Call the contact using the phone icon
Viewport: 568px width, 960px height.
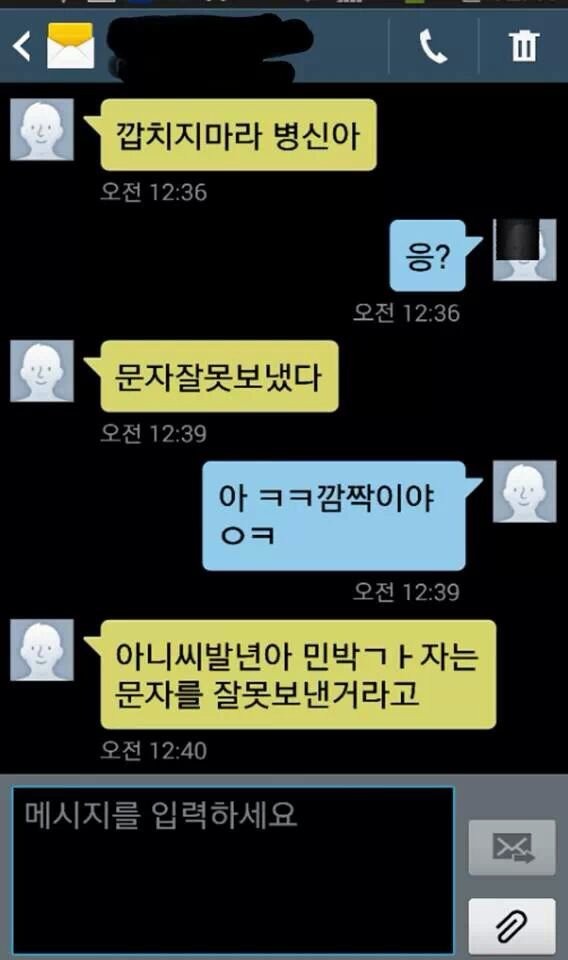coord(433,47)
